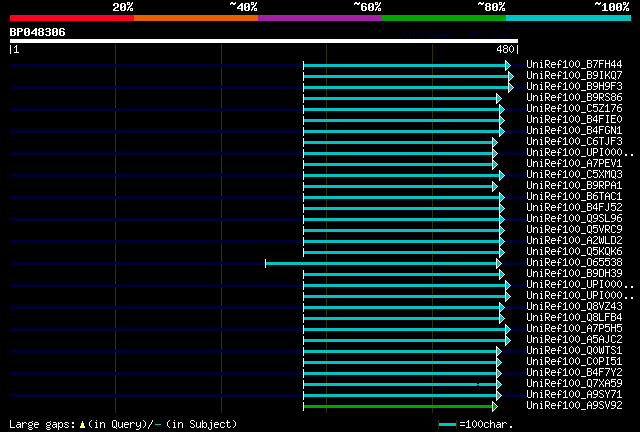Select the UniRef100_Q5VRC9 label

coord(574,229)
